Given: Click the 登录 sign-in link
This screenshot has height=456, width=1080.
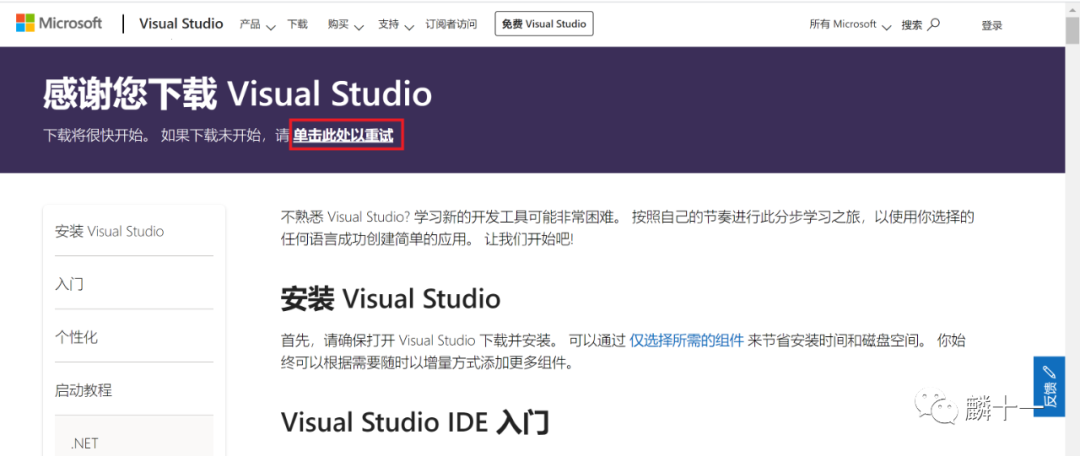Looking at the screenshot, I should [992, 25].
